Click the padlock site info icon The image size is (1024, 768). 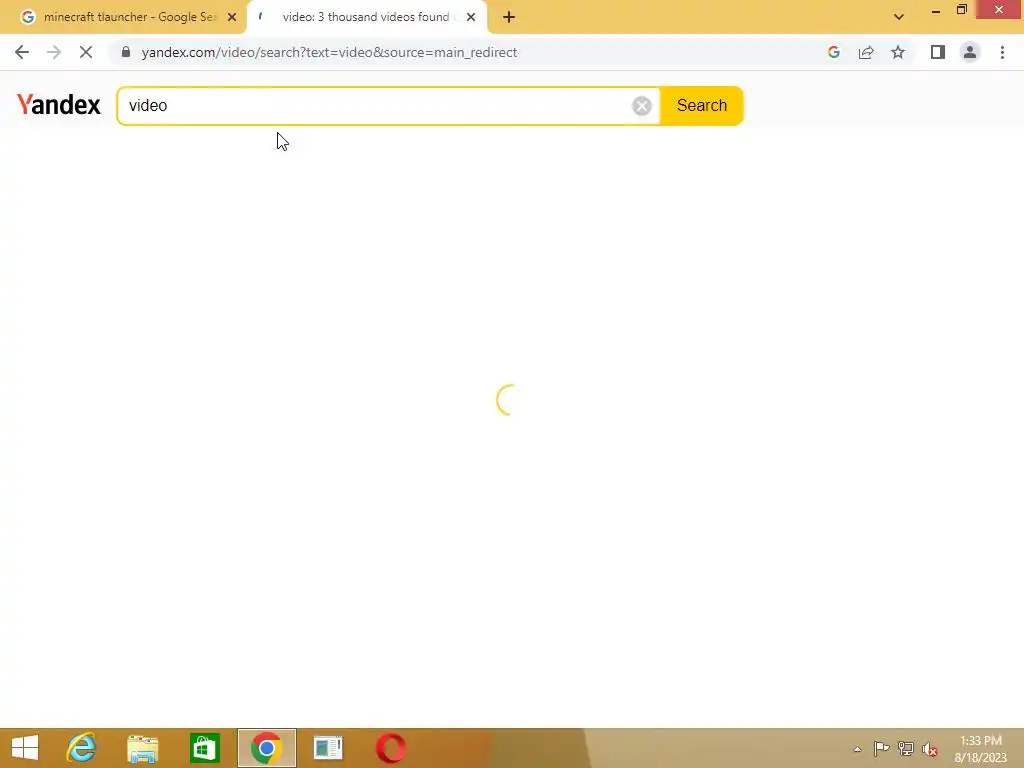pyautogui.click(x=126, y=52)
